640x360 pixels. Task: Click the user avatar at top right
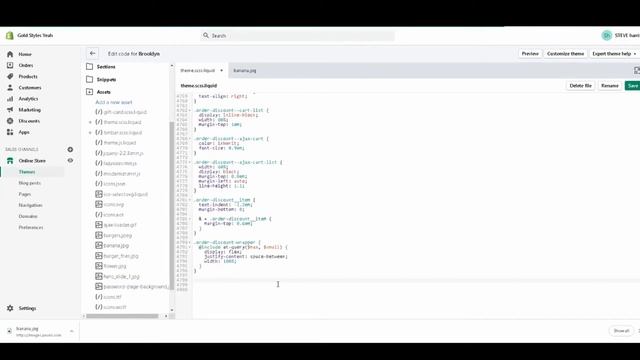607,36
